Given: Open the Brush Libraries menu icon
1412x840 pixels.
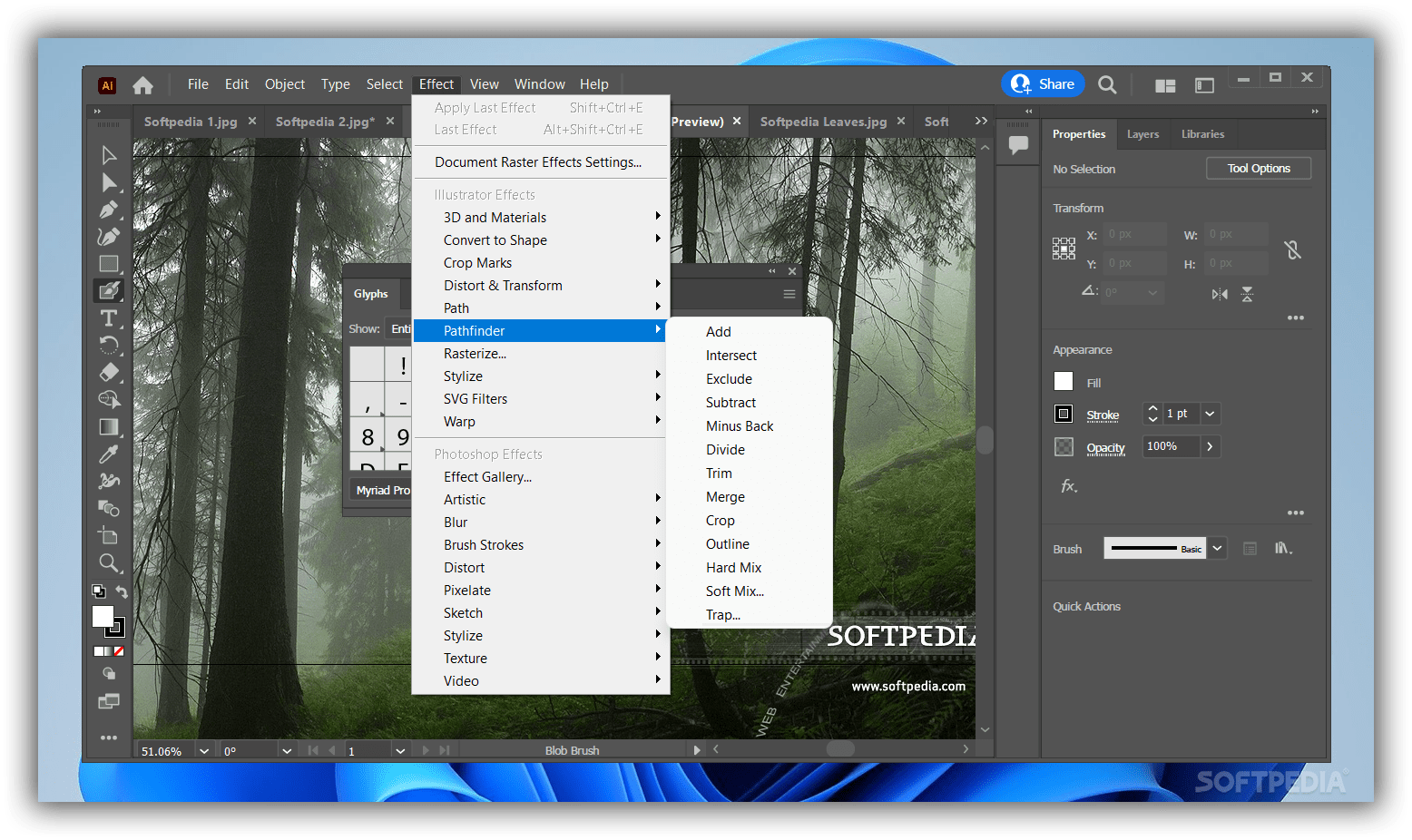Looking at the screenshot, I should 1283,549.
